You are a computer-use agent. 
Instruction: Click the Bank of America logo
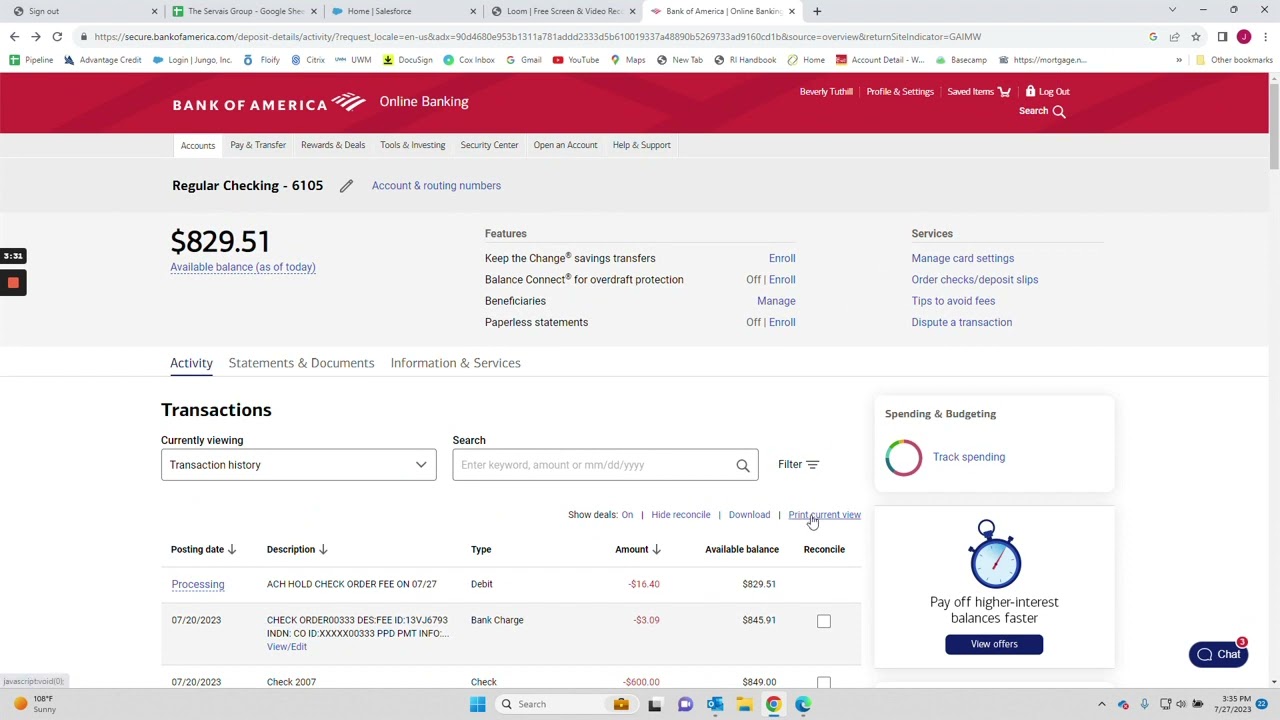point(269,102)
